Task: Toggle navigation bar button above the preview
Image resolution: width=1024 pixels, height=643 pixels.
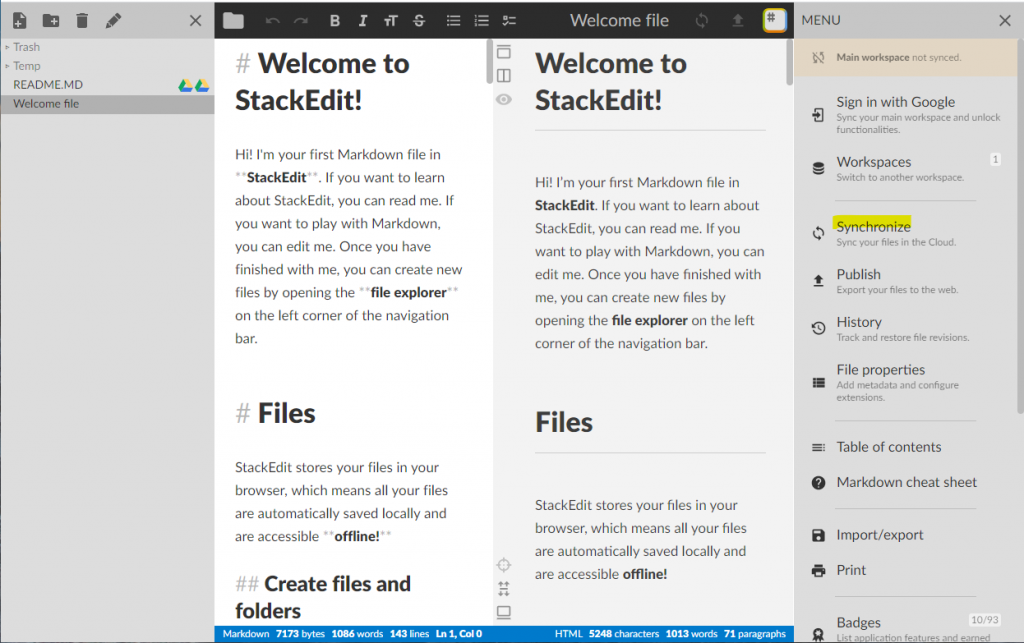Action: click(x=504, y=52)
